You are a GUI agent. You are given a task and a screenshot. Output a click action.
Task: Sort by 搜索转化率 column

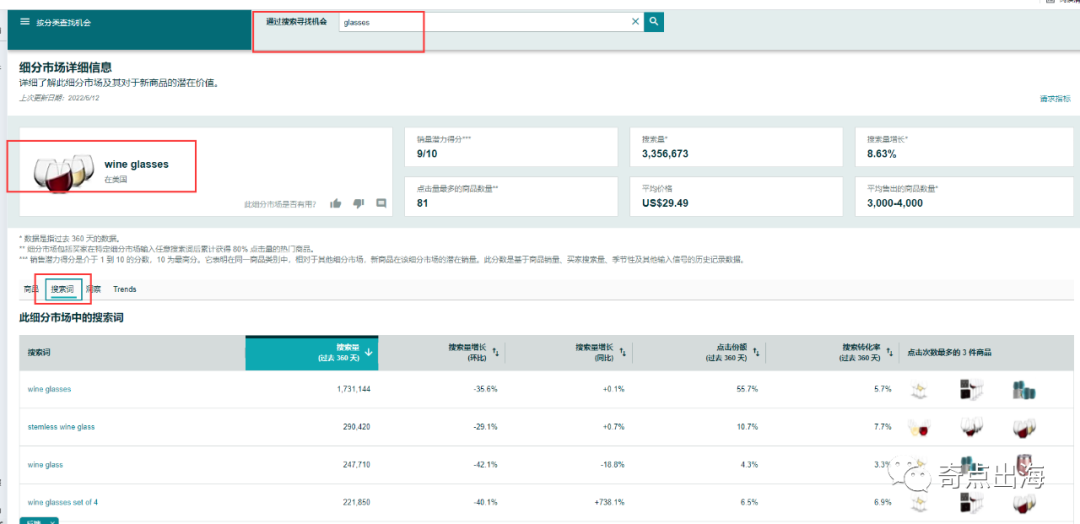coord(866,353)
